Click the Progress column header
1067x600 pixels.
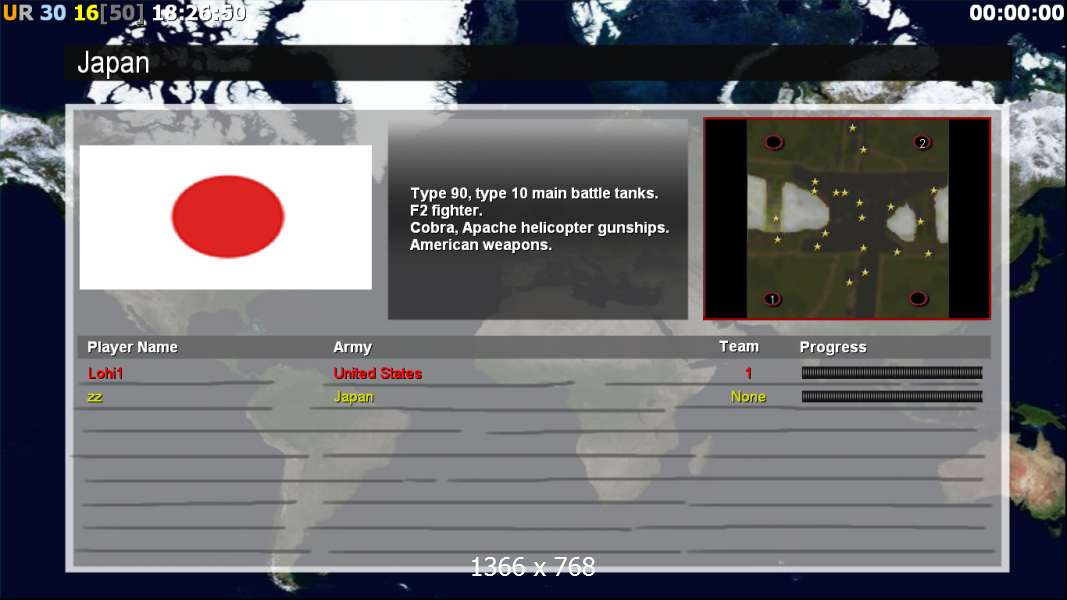click(x=833, y=347)
